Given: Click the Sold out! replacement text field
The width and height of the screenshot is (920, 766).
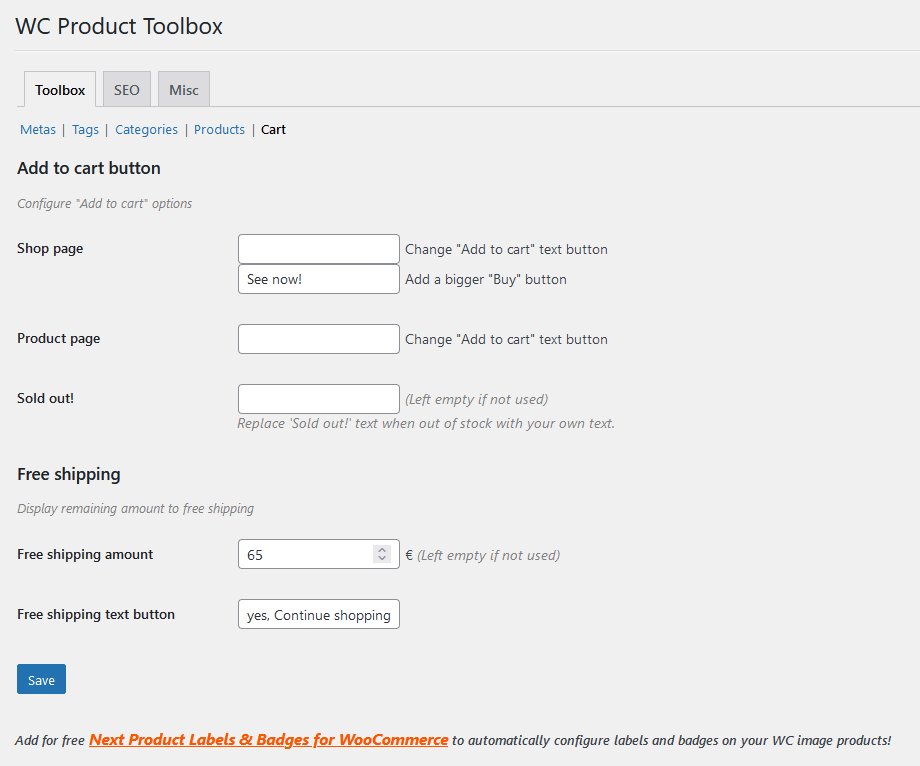Looking at the screenshot, I should click(319, 399).
